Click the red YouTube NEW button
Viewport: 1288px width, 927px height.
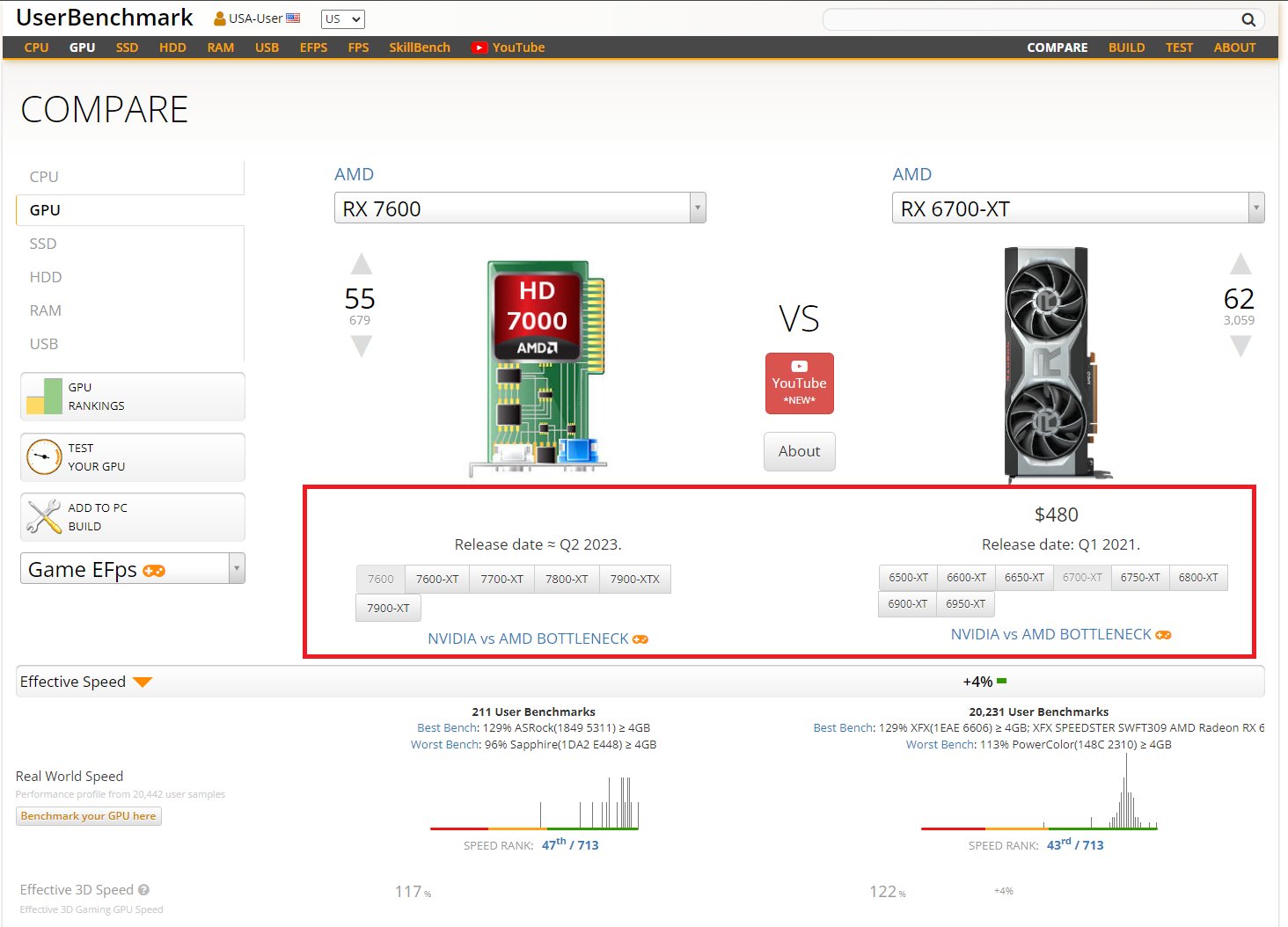tap(799, 383)
